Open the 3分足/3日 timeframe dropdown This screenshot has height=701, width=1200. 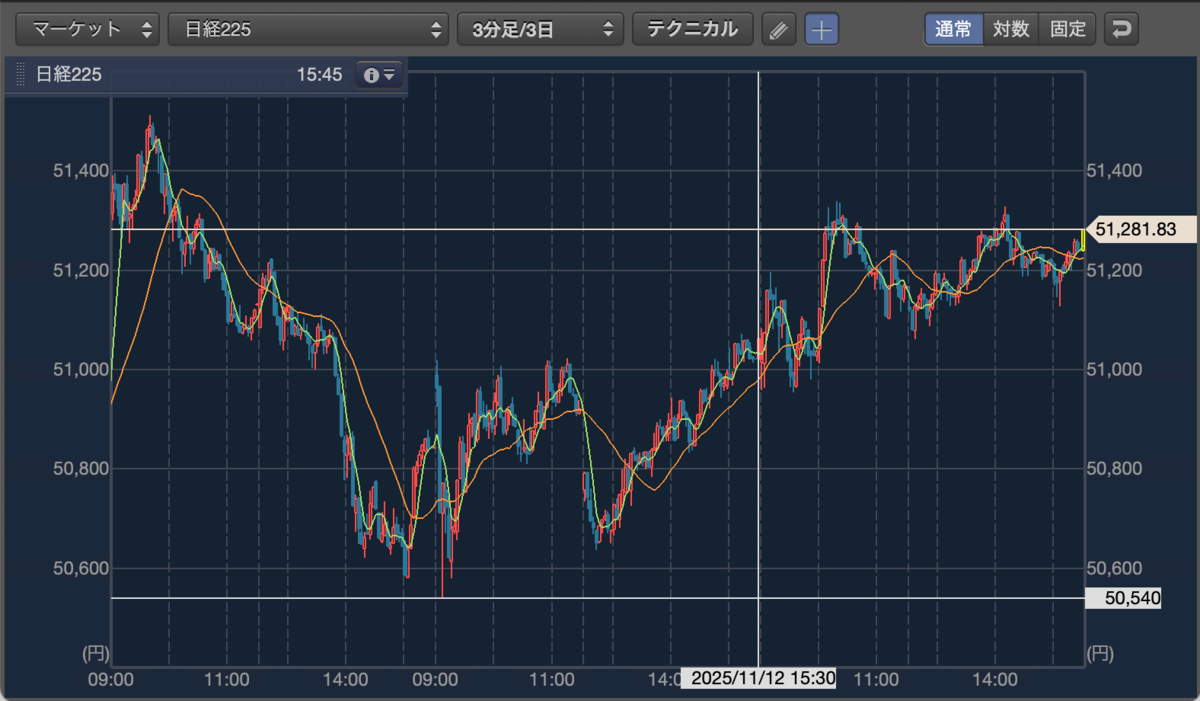pos(540,29)
